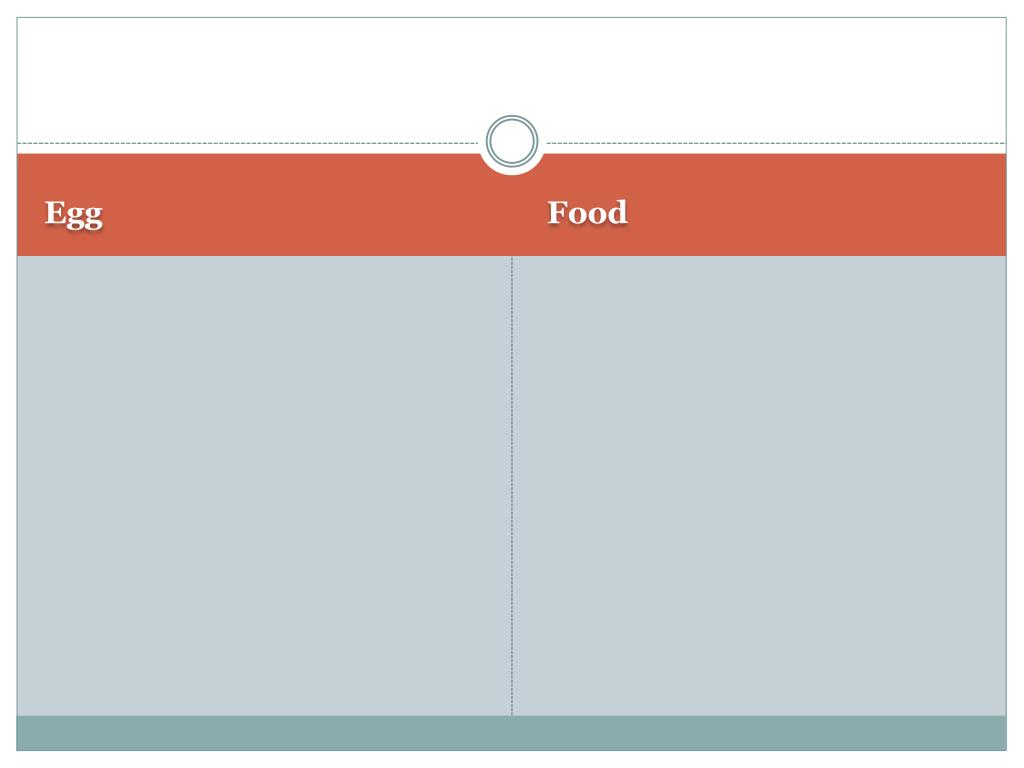Click the dashed line left of the circle

pos(250,143)
